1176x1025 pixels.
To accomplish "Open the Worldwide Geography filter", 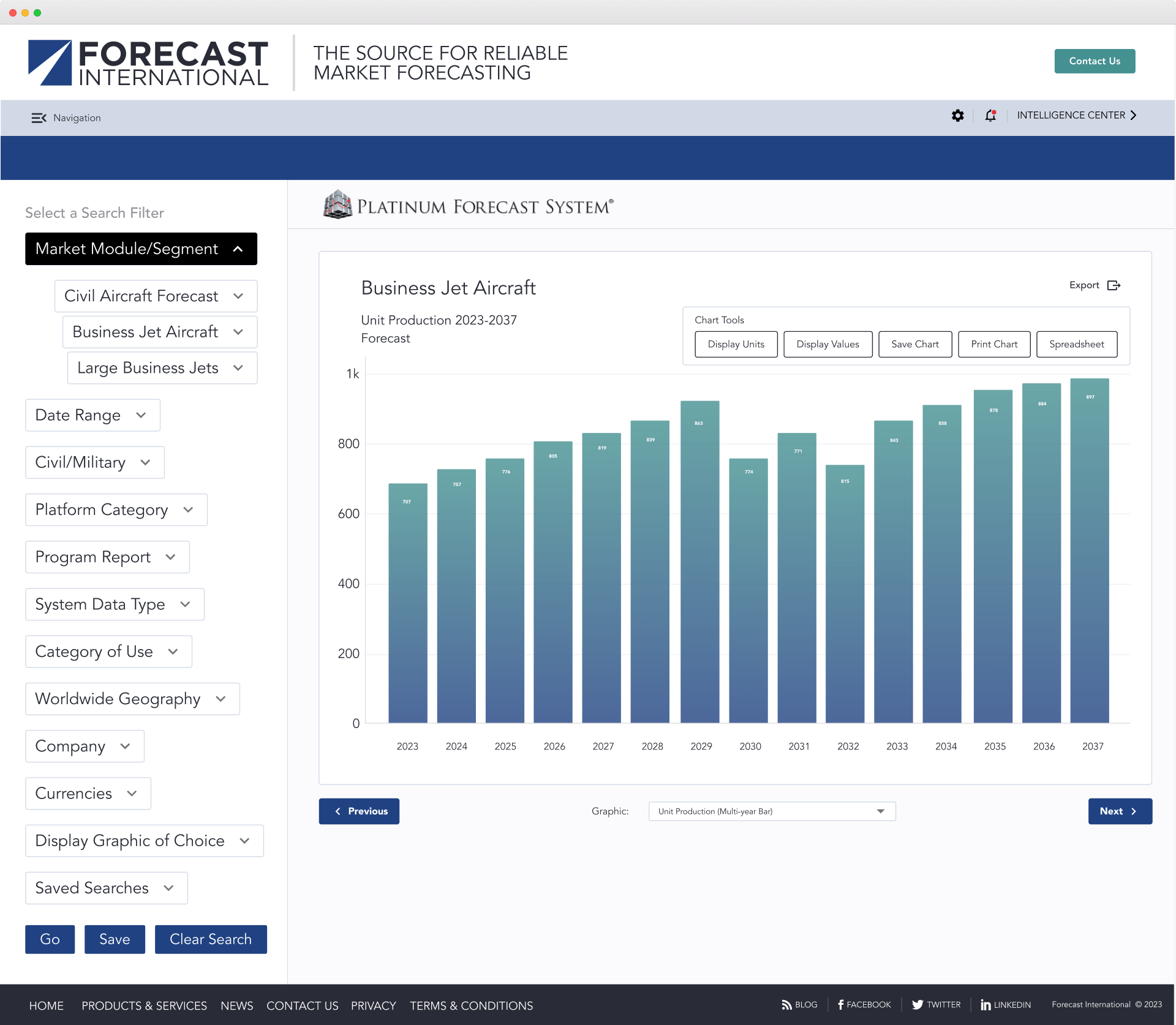I will (x=132, y=699).
